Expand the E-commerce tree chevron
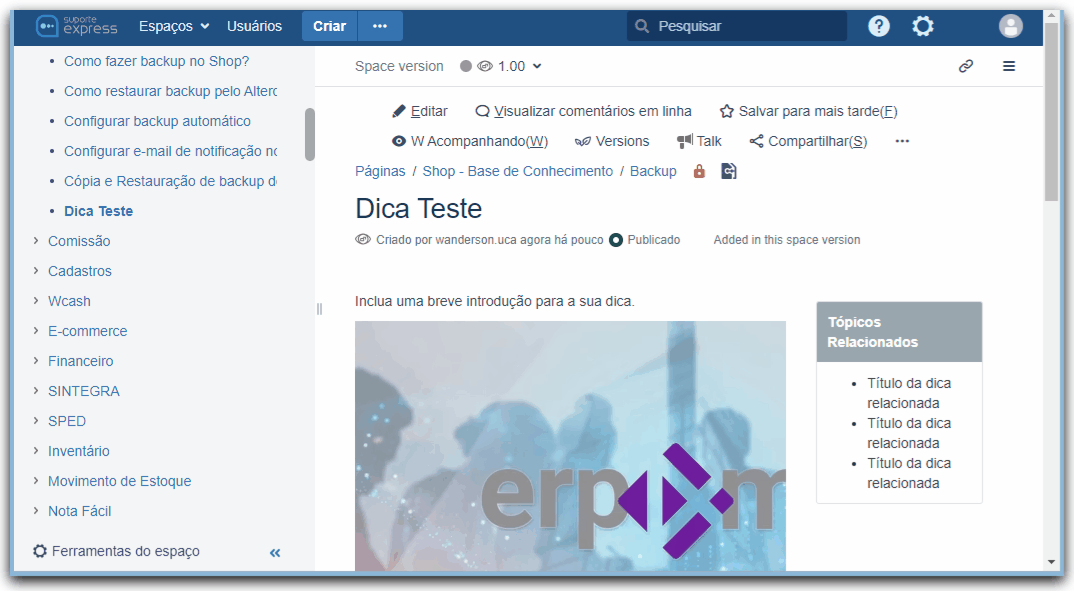Image resolution: width=1074 pixels, height=591 pixels. (36, 331)
